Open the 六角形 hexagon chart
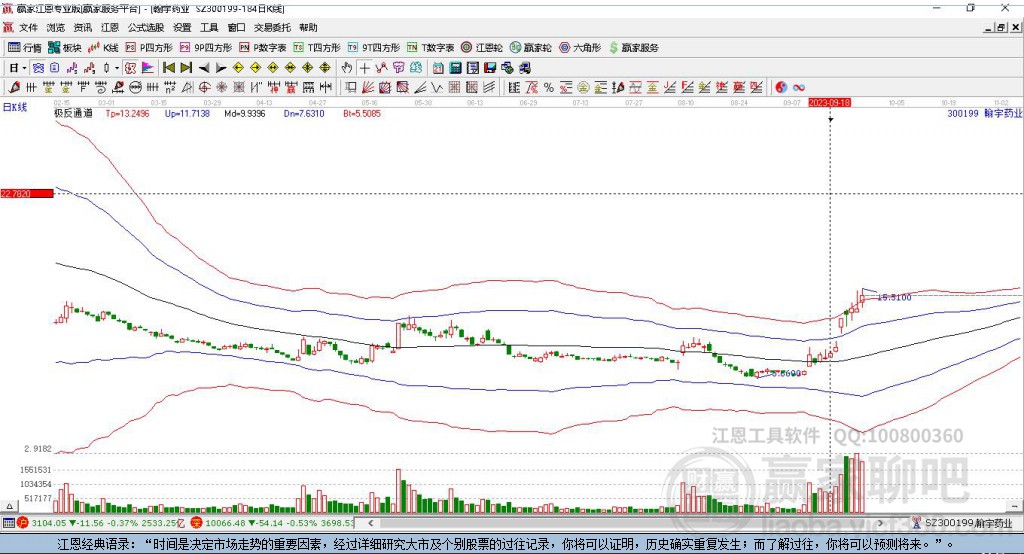Image resolution: width=1024 pixels, height=554 pixels. tap(580, 48)
